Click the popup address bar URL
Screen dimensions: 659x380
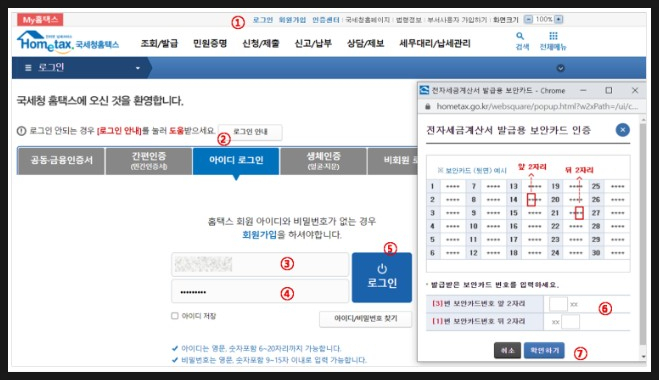(537, 106)
